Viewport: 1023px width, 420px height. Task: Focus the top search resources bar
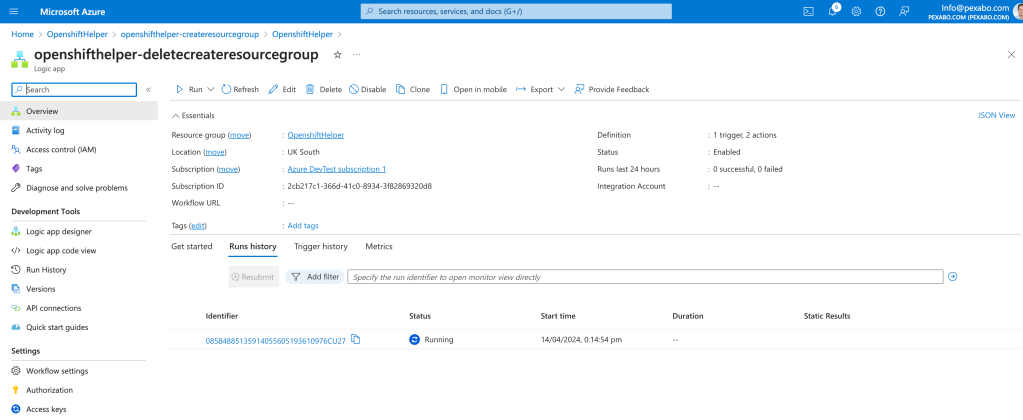(x=516, y=12)
